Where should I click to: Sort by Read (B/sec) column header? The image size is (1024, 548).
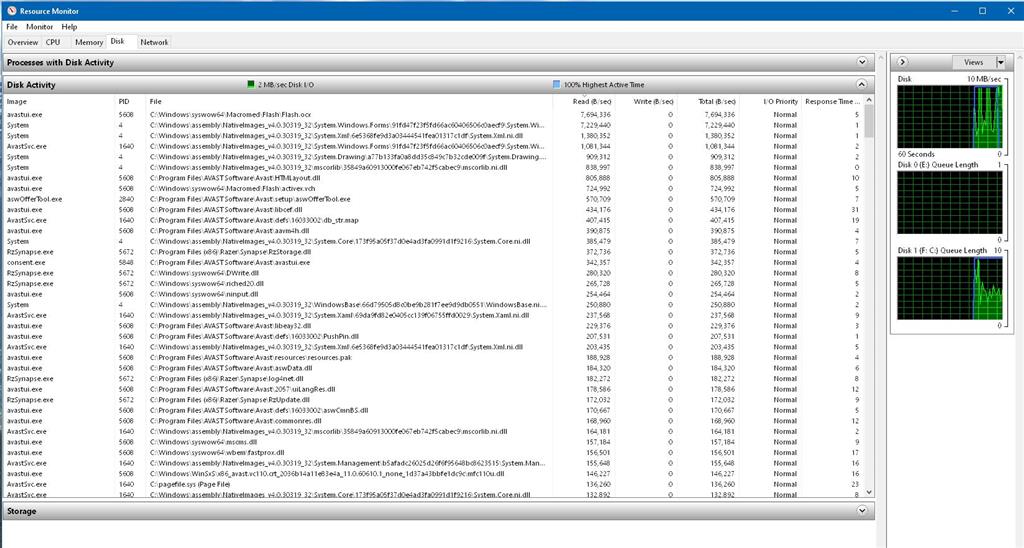coord(584,101)
